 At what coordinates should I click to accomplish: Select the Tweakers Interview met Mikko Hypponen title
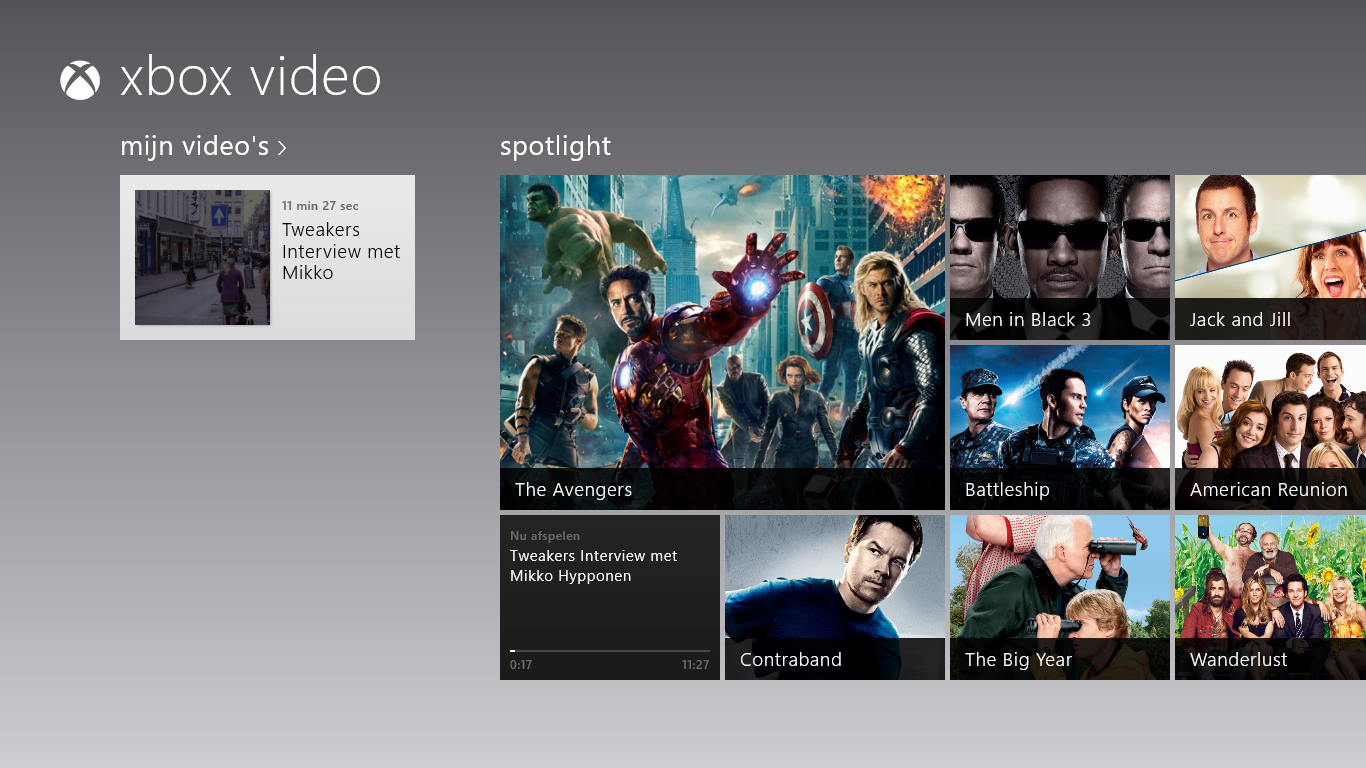coord(594,566)
